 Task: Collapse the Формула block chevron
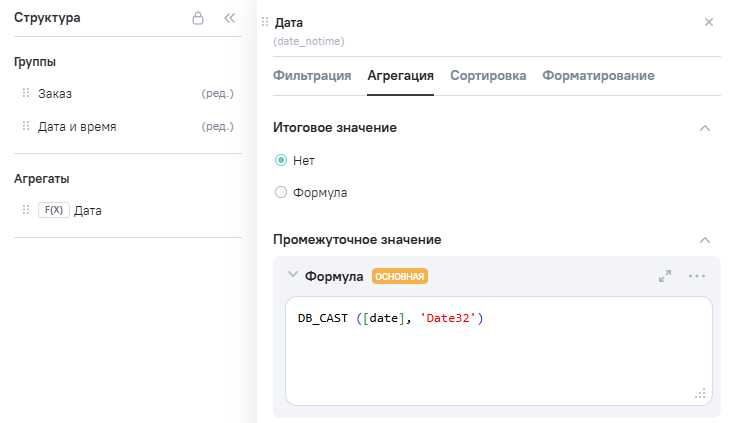[x=292, y=275]
